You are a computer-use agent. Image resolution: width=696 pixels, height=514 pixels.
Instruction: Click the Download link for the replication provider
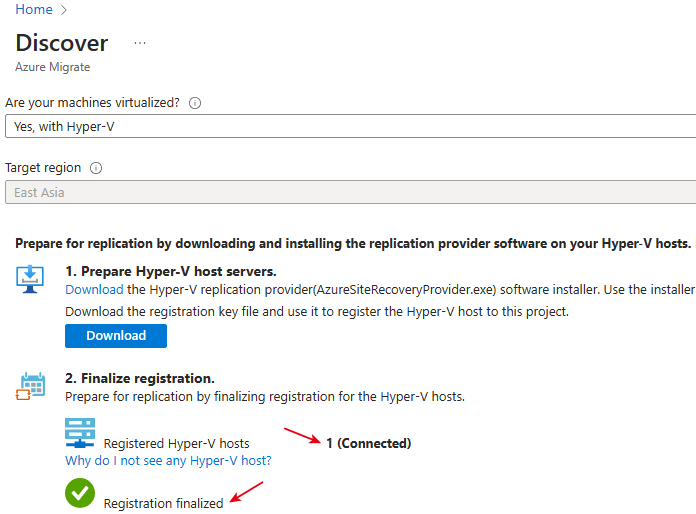click(x=94, y=290)
